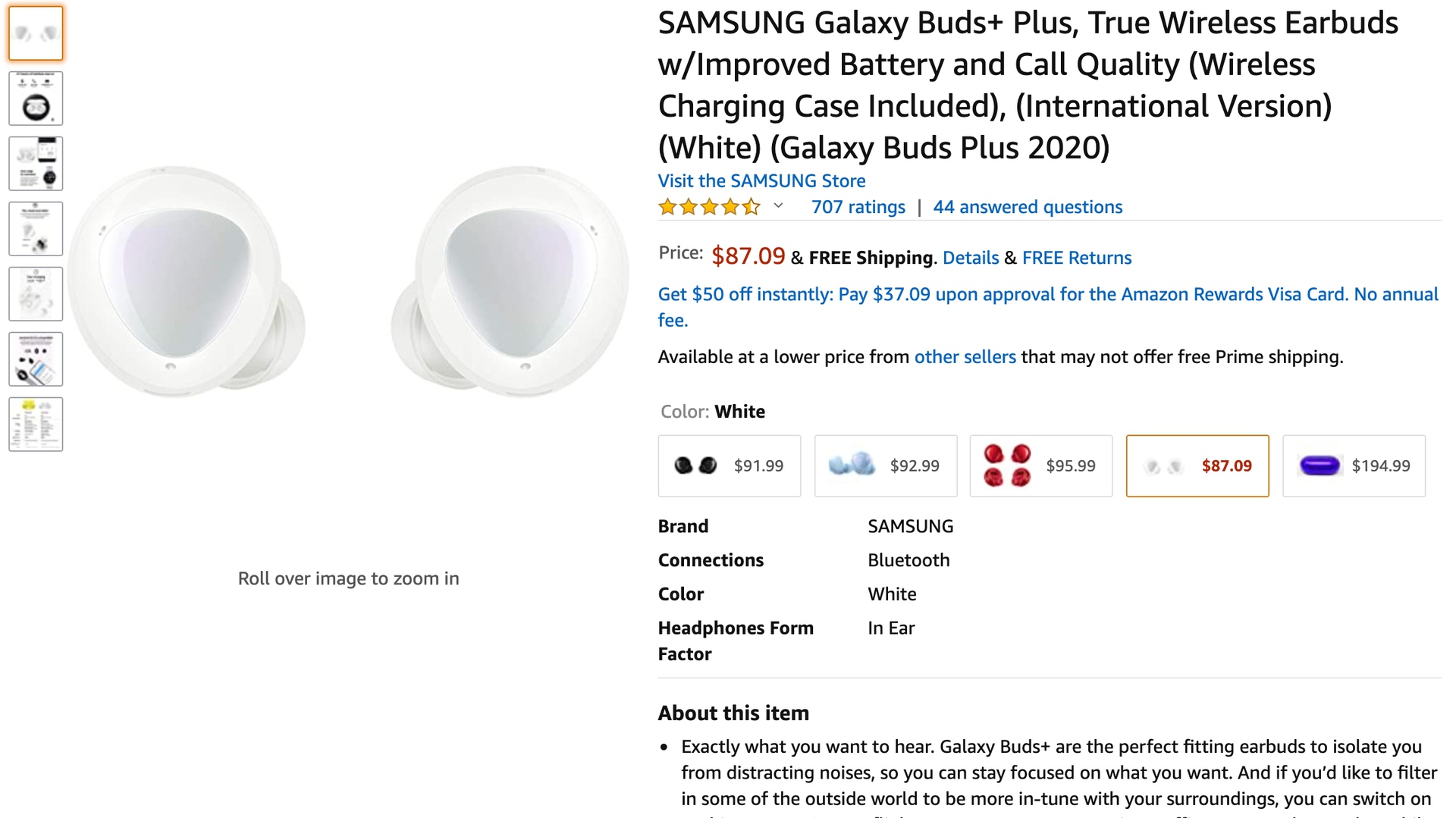
Task: Show the fourth product image thumbnail
Action: click(36, 229)
